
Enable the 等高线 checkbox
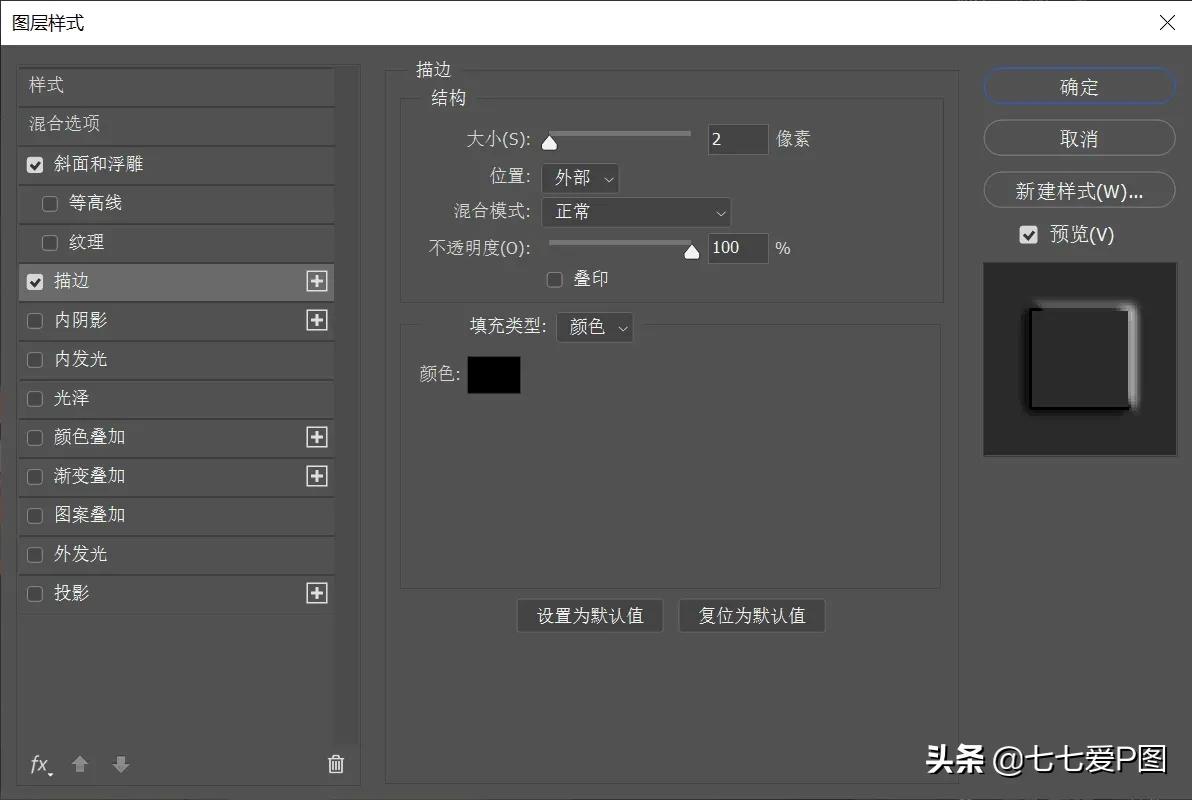50,204
